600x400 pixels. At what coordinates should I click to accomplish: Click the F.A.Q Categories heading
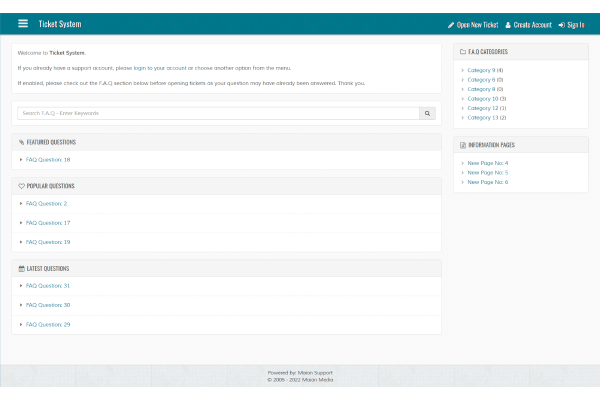click(x=488, y=52)
